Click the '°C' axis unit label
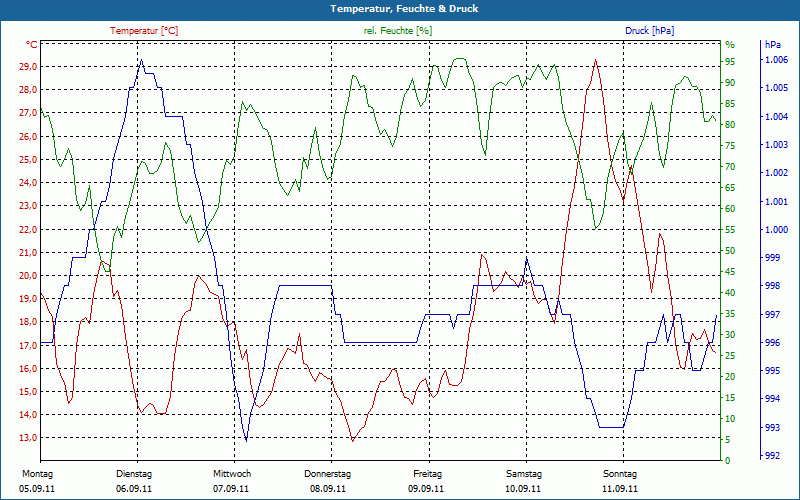The image size is (800, 500). tap(32, 45)
